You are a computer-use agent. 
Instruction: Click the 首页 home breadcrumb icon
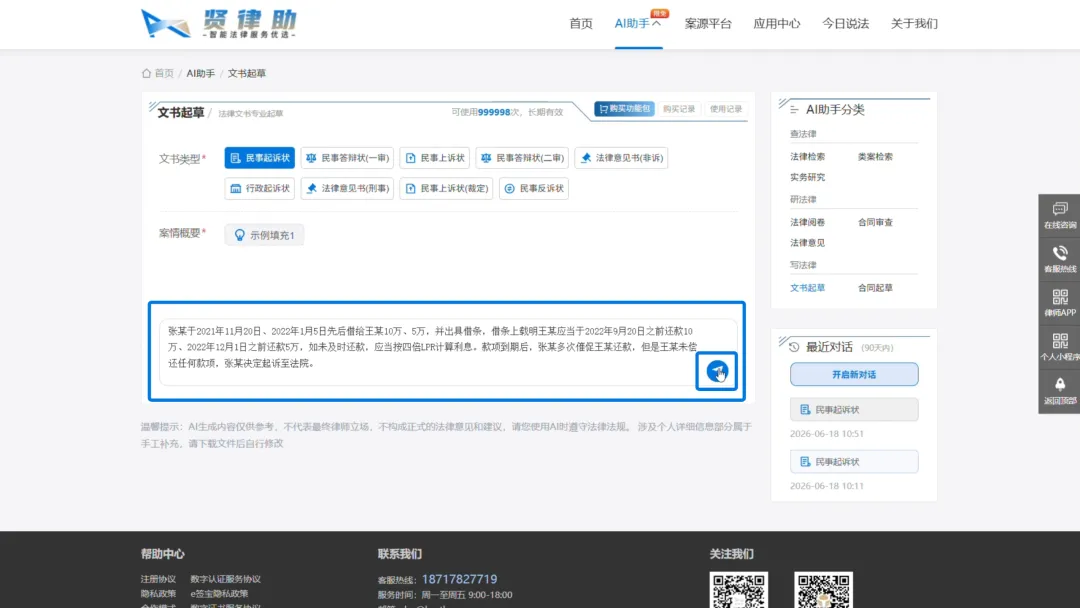(146, 73)
